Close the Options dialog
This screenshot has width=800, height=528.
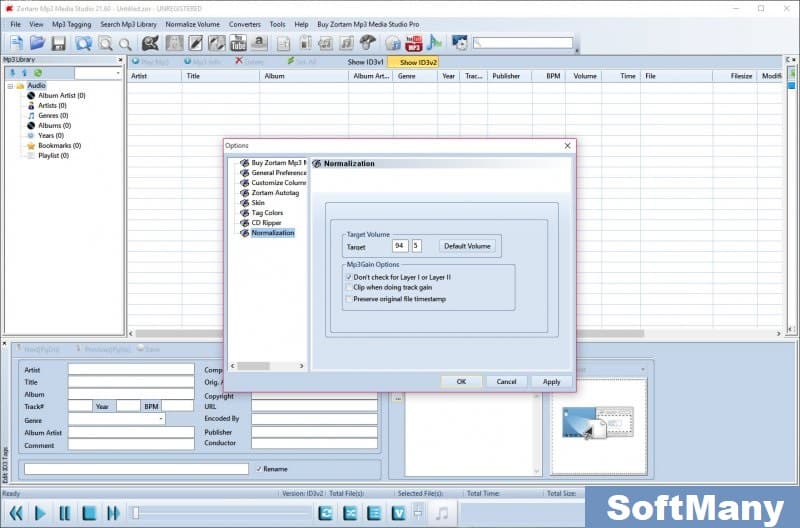coord(567,146)
